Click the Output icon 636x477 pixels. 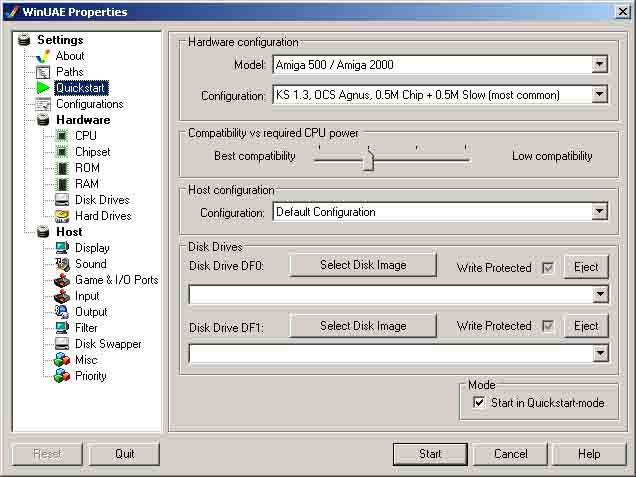(62, 312)
